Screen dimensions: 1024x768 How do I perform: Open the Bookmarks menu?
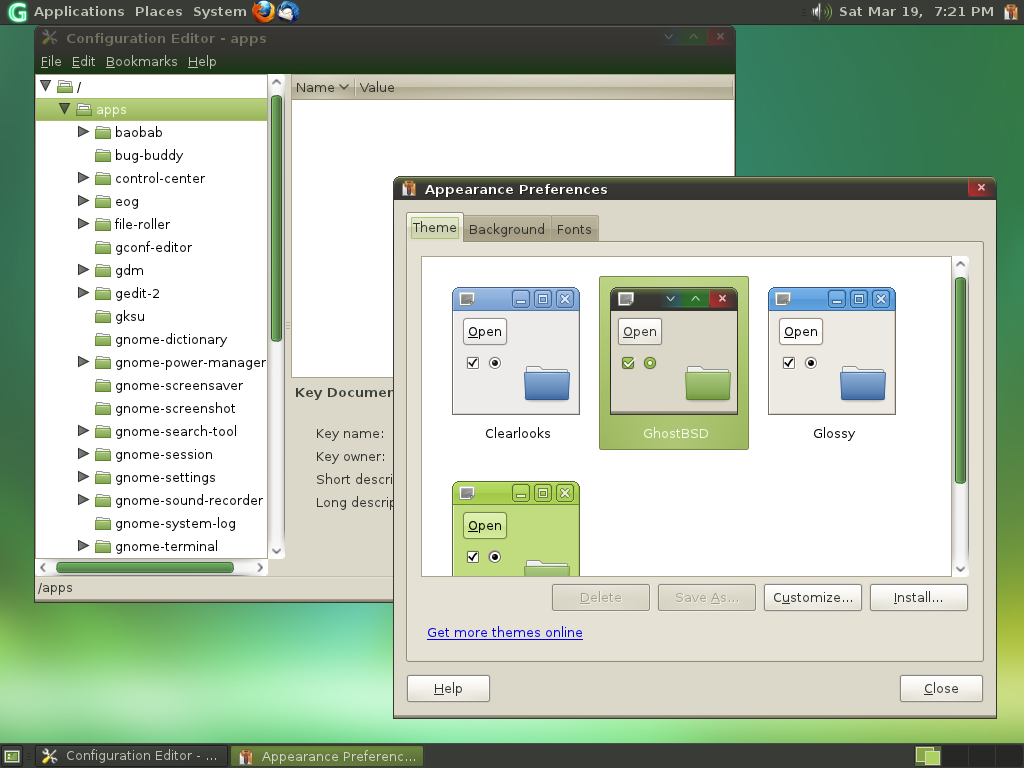point(141,61)
